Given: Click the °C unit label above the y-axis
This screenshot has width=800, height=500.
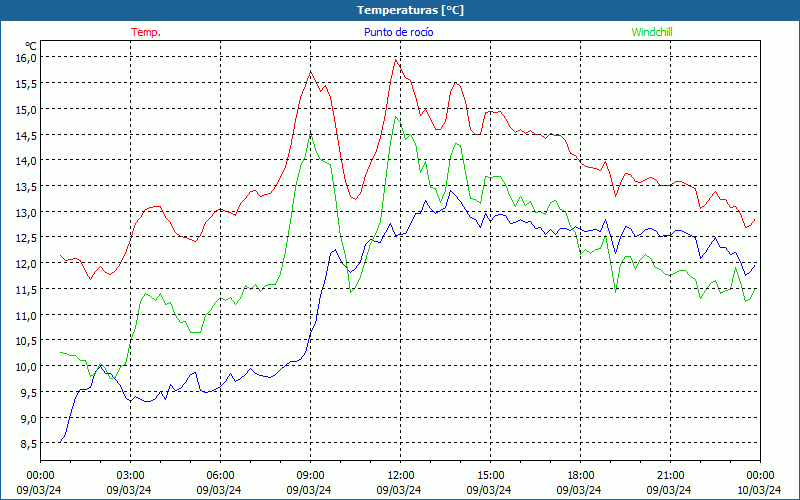Looking at the screenshot, I should pos(31,46).
